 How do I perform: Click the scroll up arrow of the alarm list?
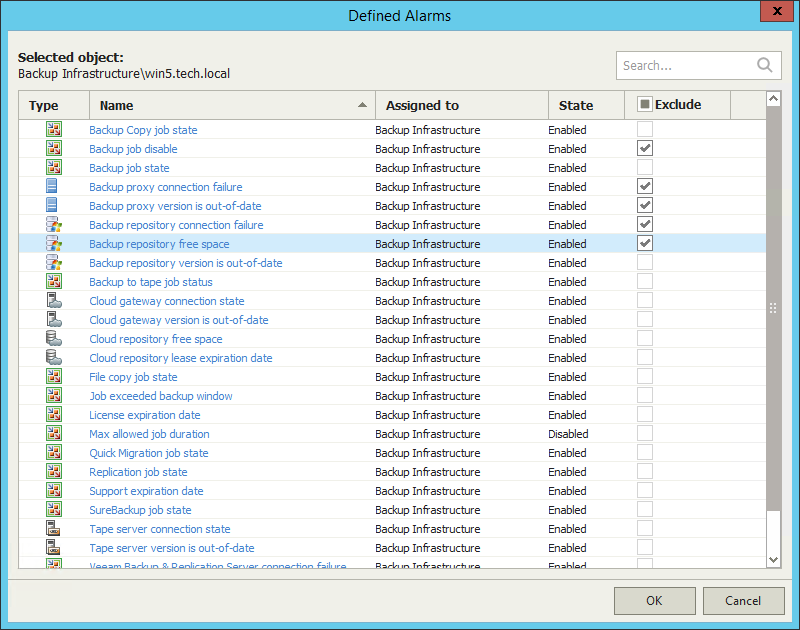(773, 99)
